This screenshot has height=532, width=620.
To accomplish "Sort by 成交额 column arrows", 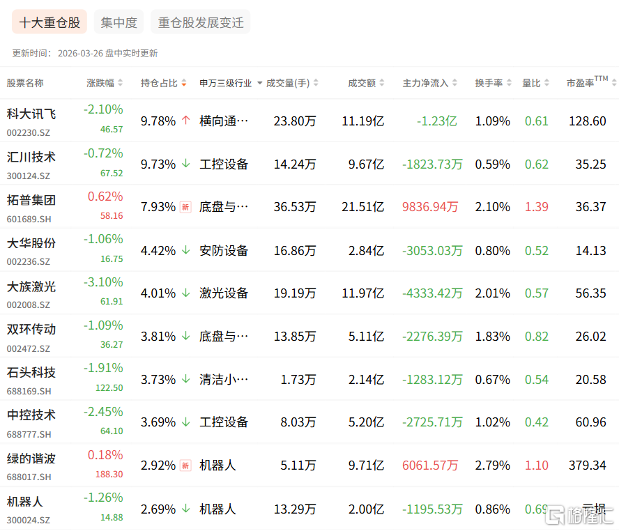I will point(382,83).
